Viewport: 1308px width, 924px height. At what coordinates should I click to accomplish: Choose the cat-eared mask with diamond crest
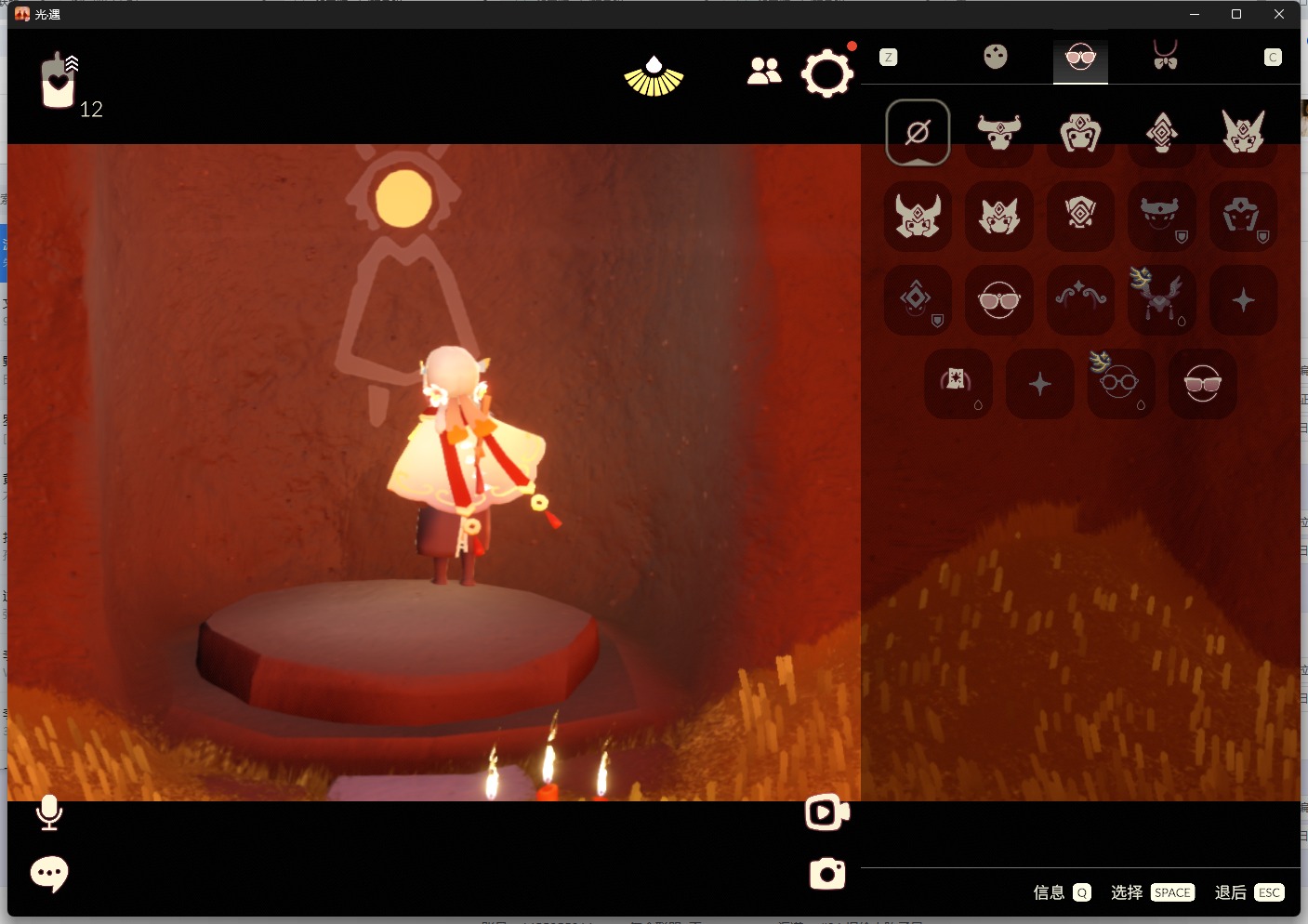999,216
